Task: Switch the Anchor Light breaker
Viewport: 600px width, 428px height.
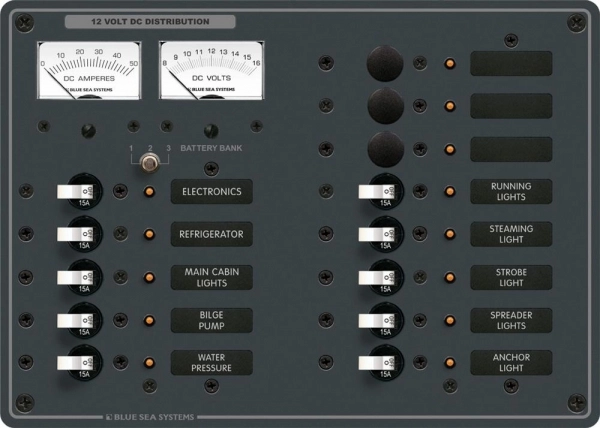Action: tap(379, 363)
